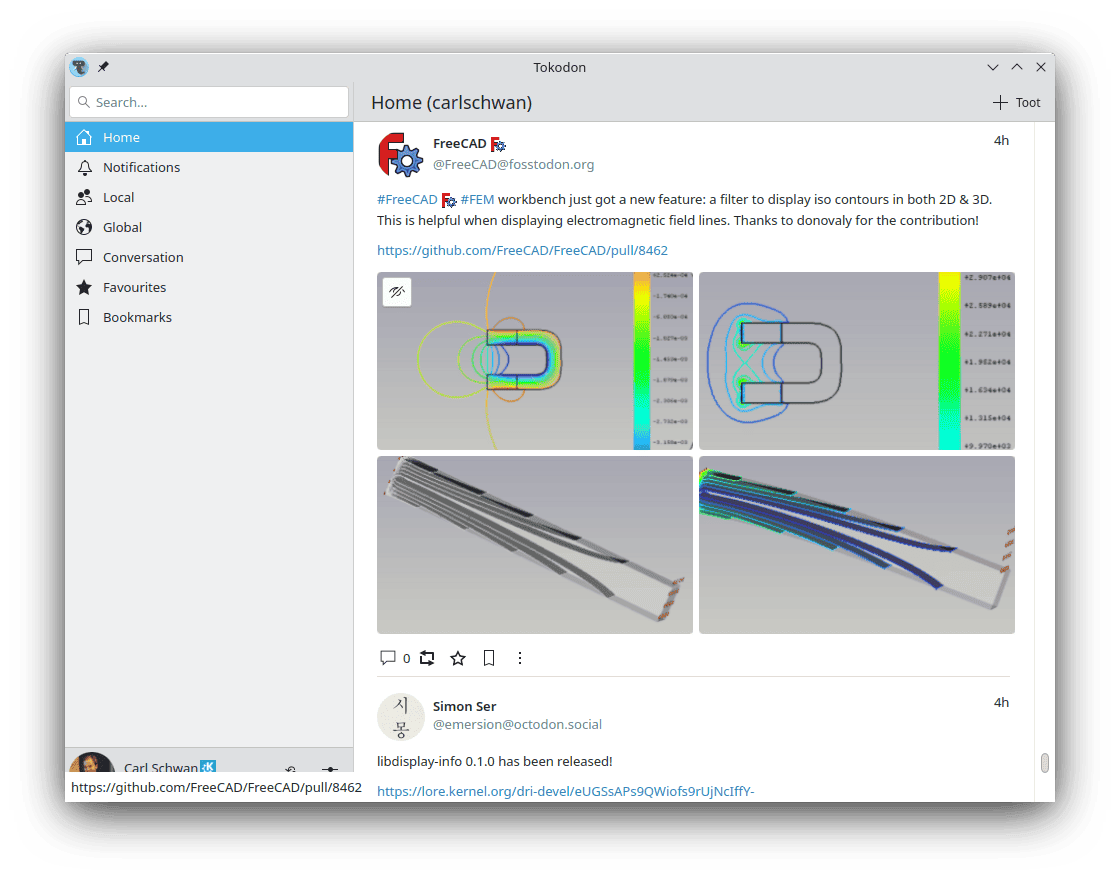Click the Tokodon app icon in title bar

79,67
